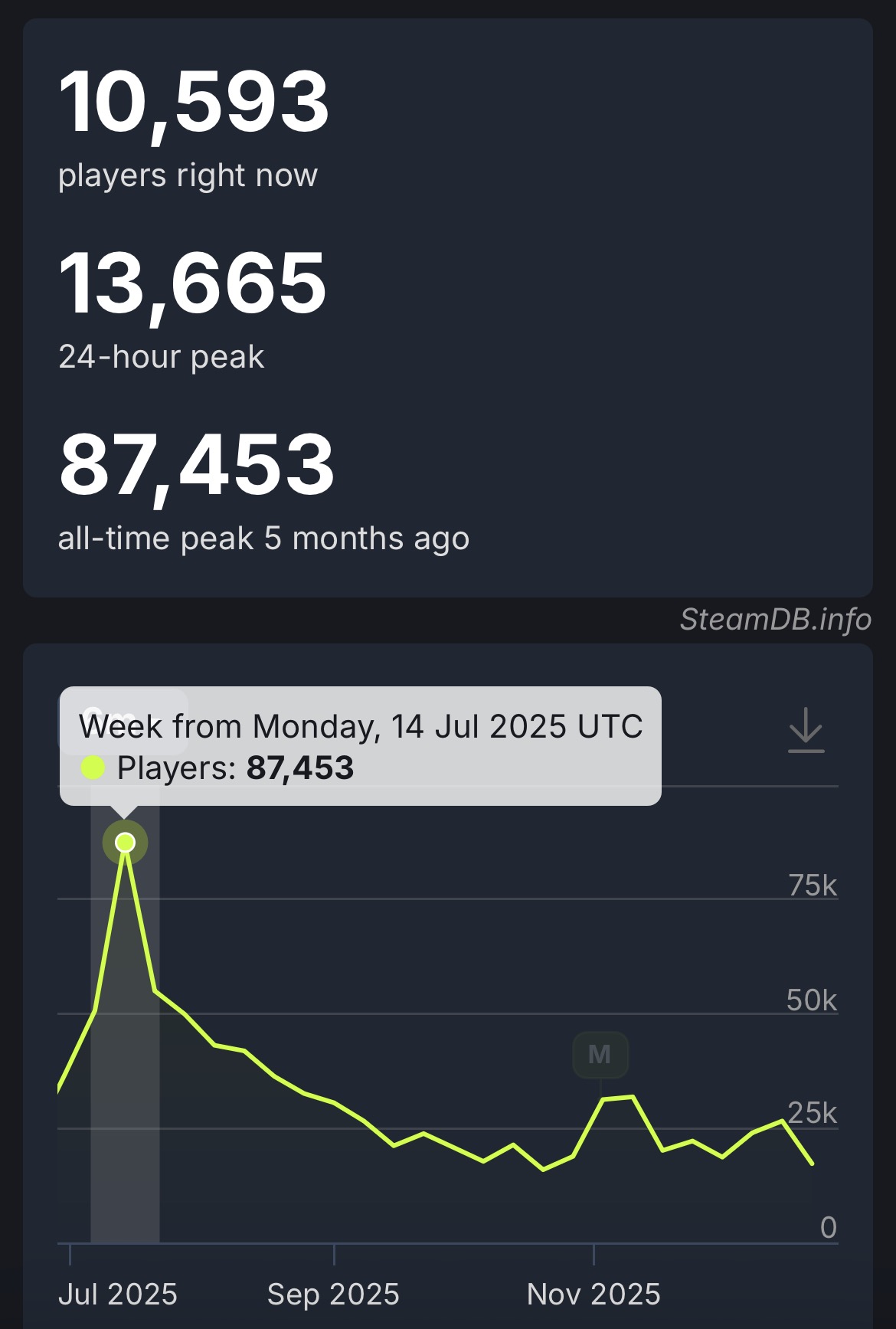Click the Sep 2025 axis label
Screen dimensions: 896x1329
pos(333,1294)
